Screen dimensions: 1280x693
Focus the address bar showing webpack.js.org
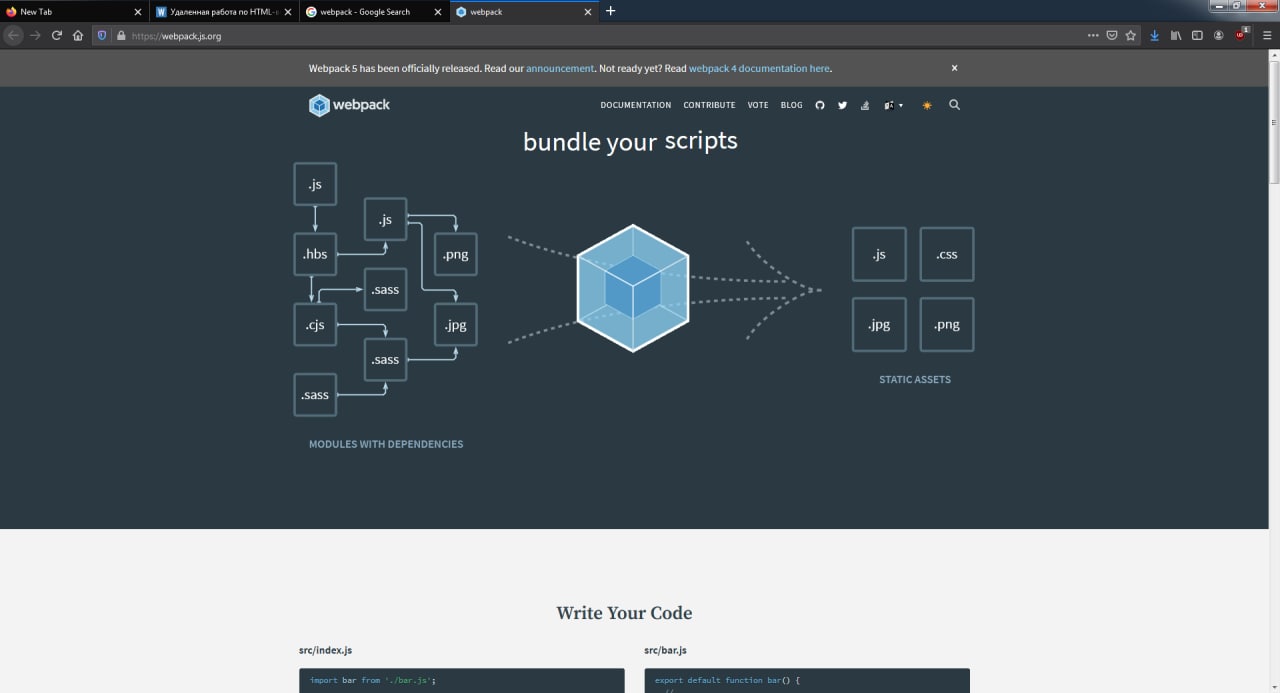click(x=600, y=35)
